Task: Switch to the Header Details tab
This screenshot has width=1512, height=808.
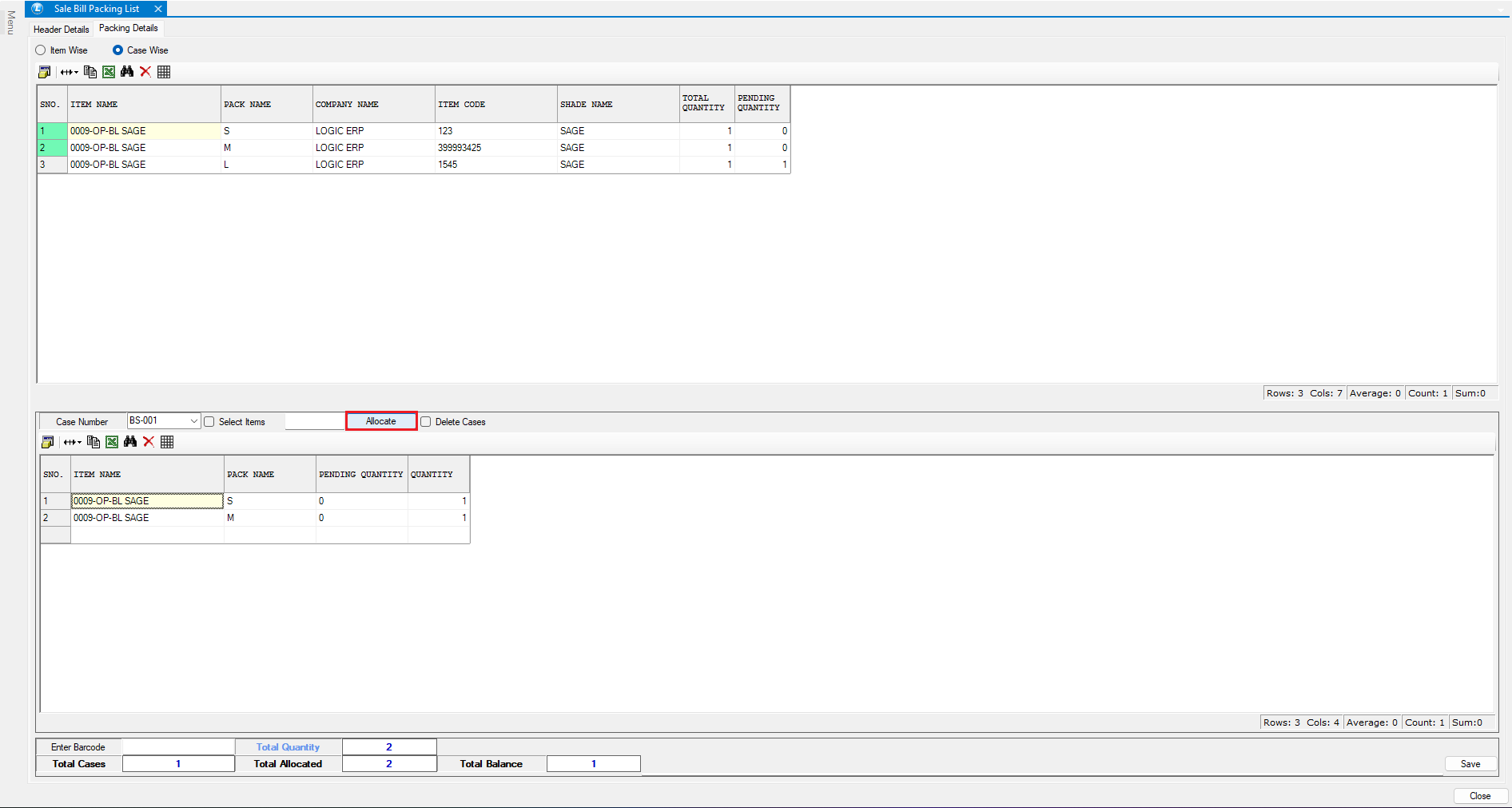Action: 62,29
